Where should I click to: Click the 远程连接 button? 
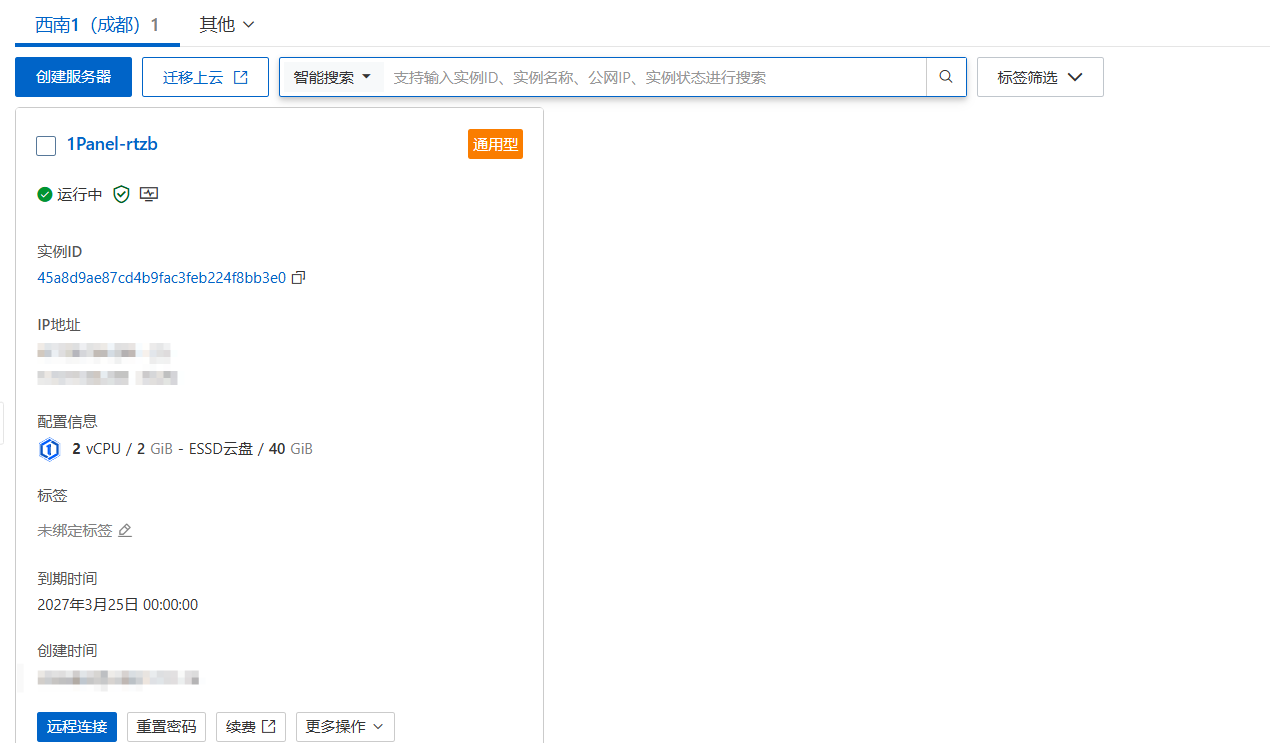coord(77,727)
